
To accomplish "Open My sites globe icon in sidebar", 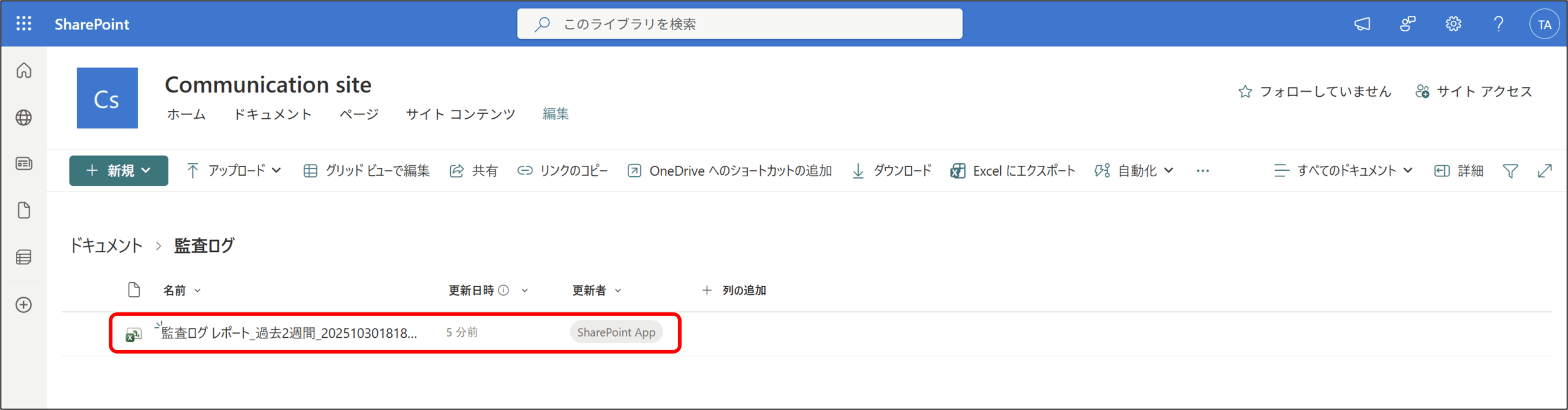I will 24,117.
